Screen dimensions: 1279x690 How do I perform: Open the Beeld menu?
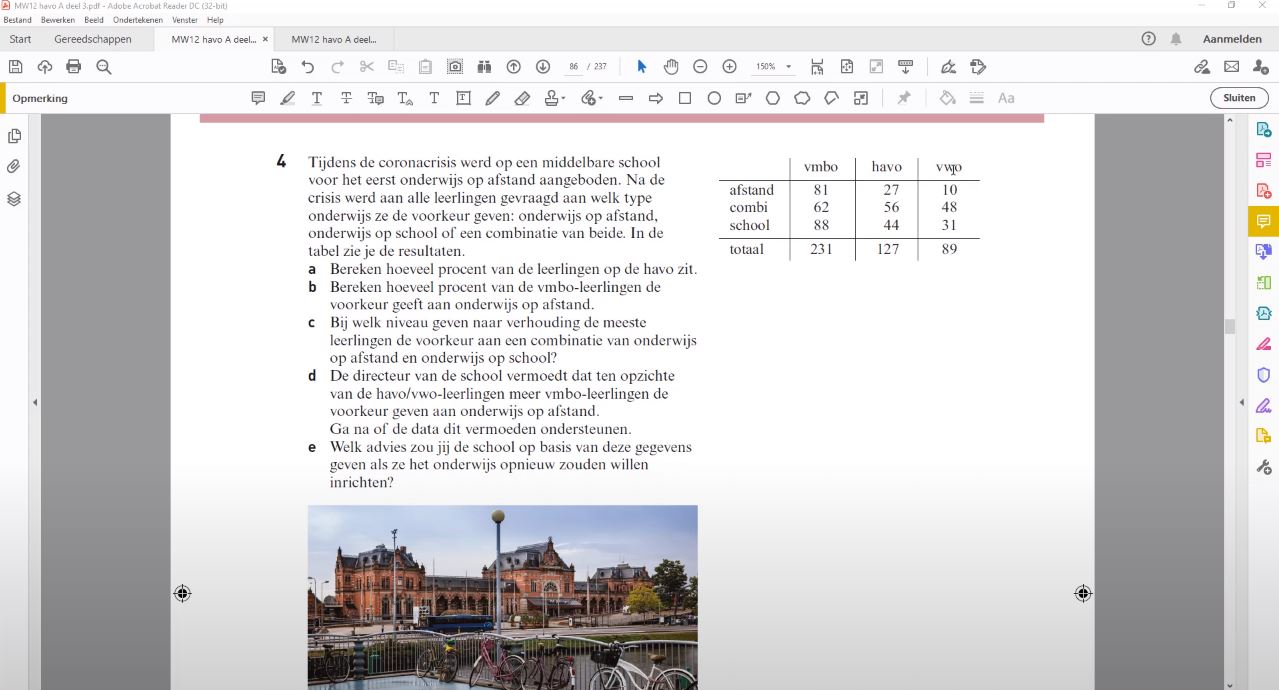tap(94, 20)
